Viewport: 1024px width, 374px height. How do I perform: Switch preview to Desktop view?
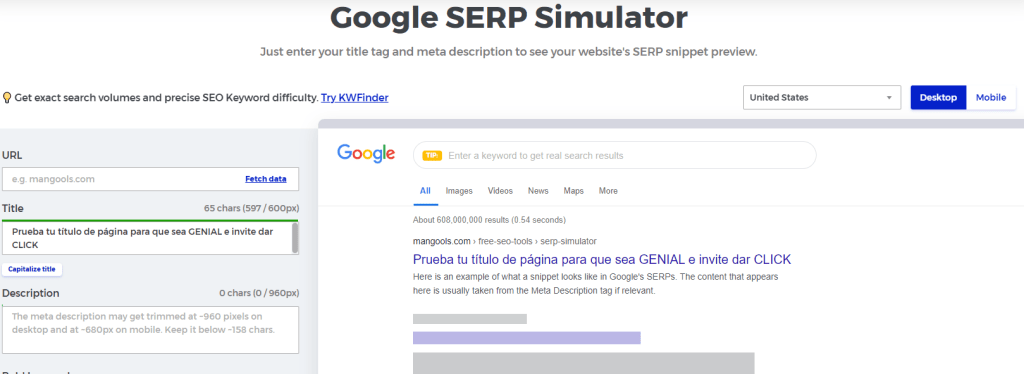938,97
